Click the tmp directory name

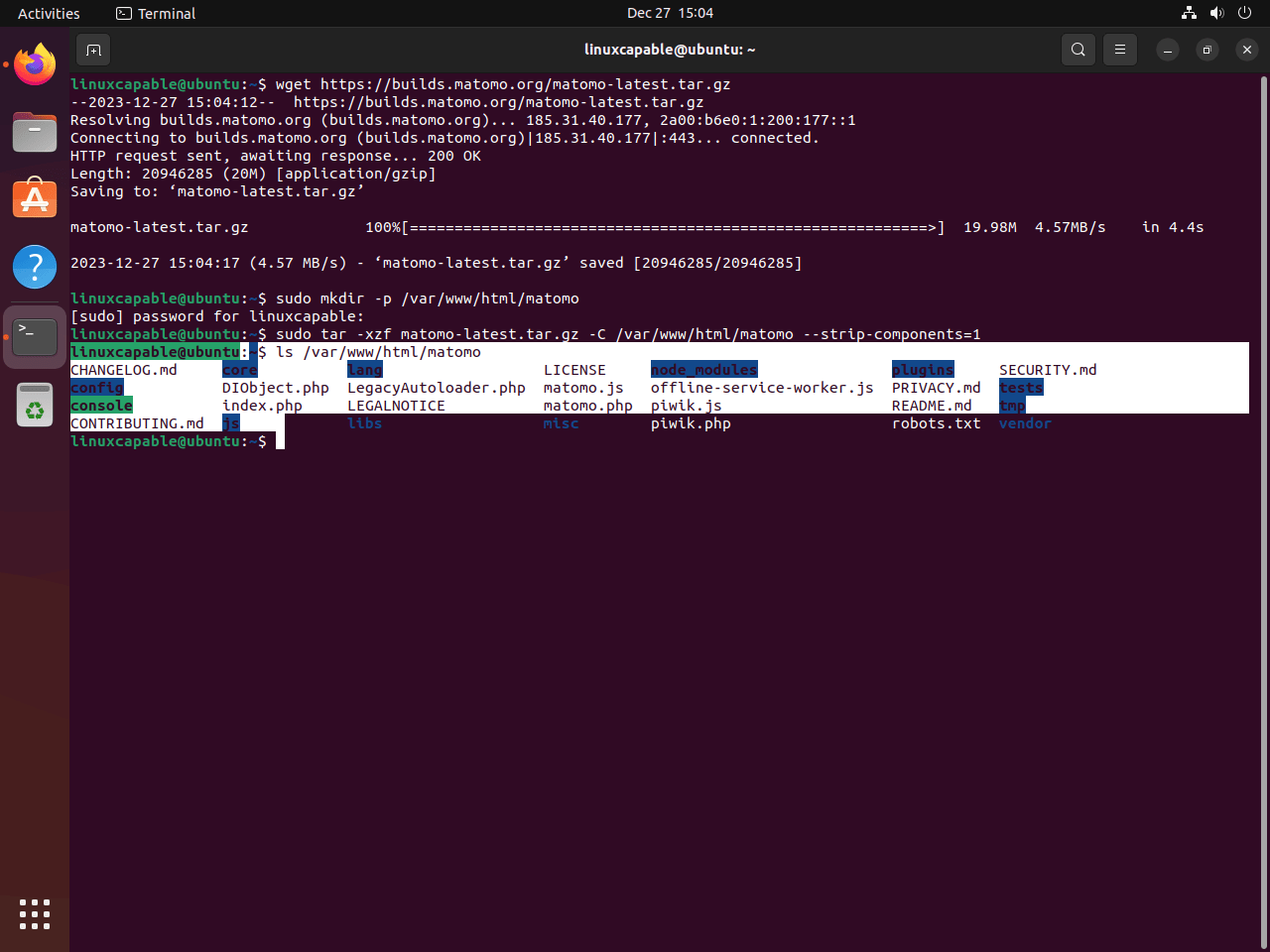pos(1012,406)
